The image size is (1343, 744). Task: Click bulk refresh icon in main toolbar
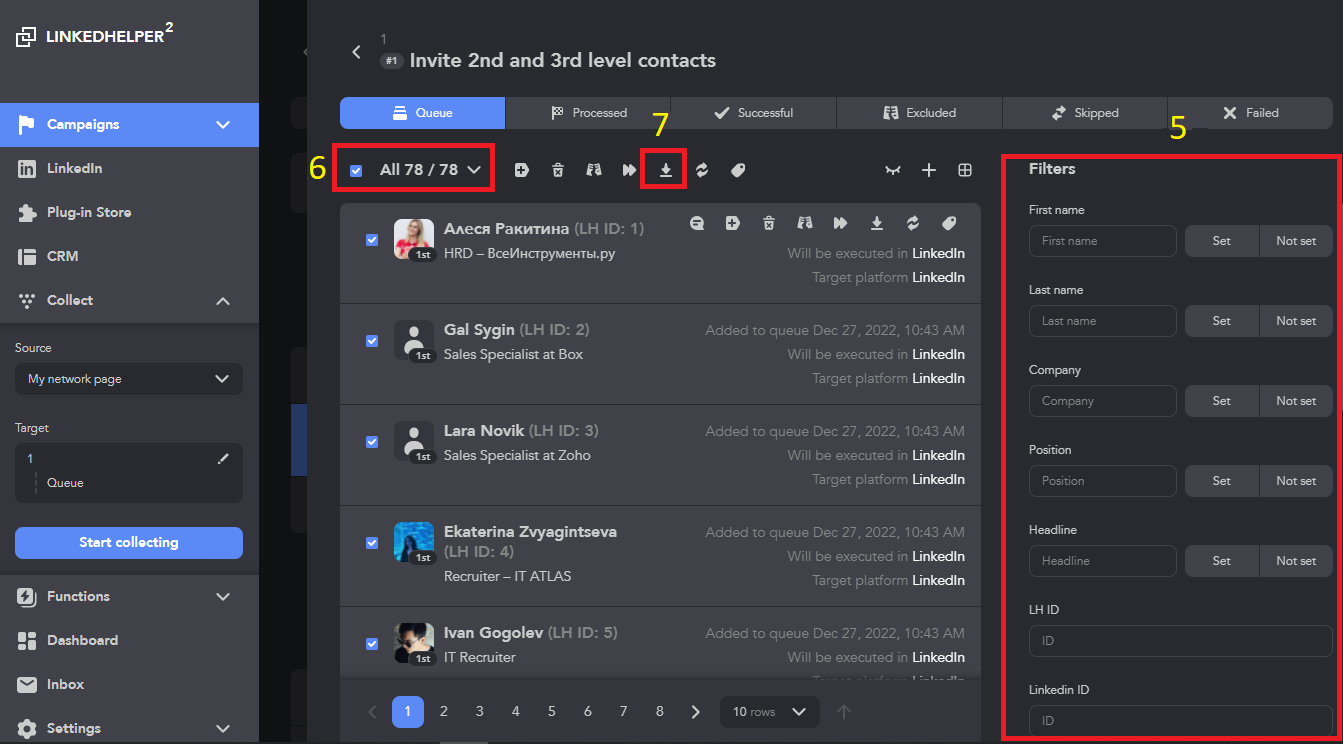(x=702, y=170)
